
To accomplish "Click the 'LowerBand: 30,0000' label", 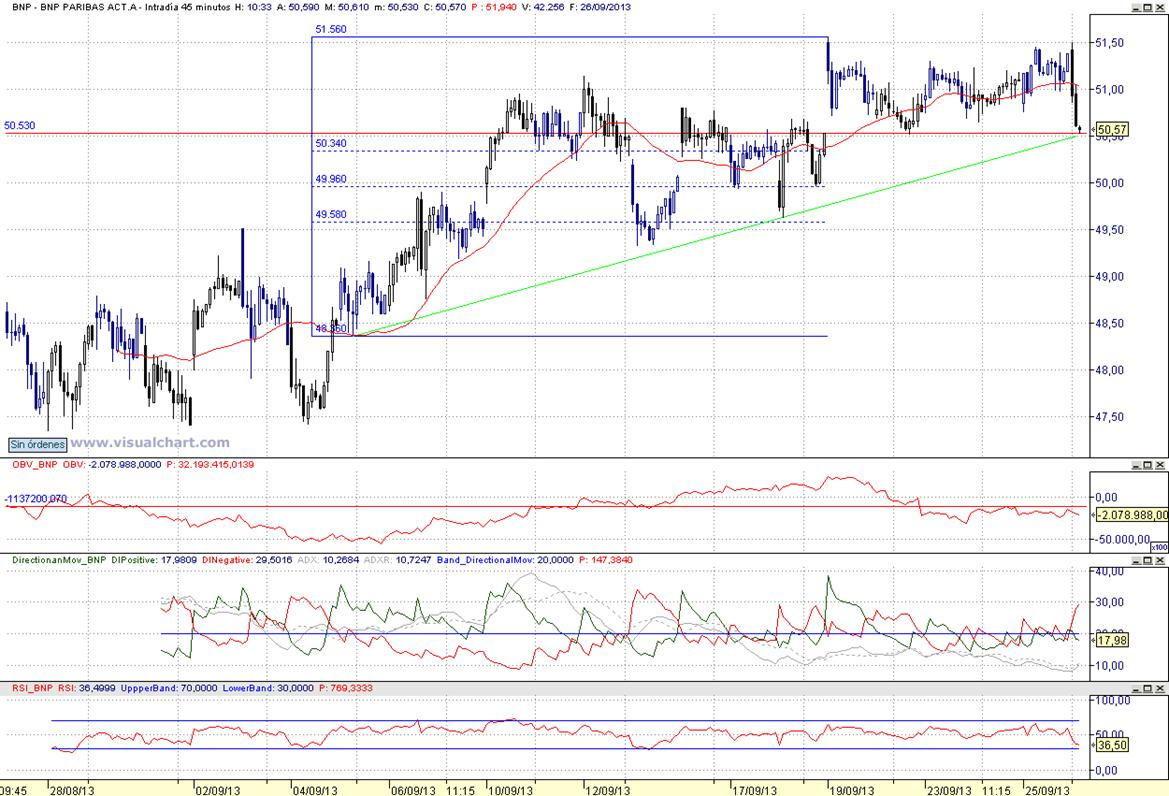I will (268, 688).
